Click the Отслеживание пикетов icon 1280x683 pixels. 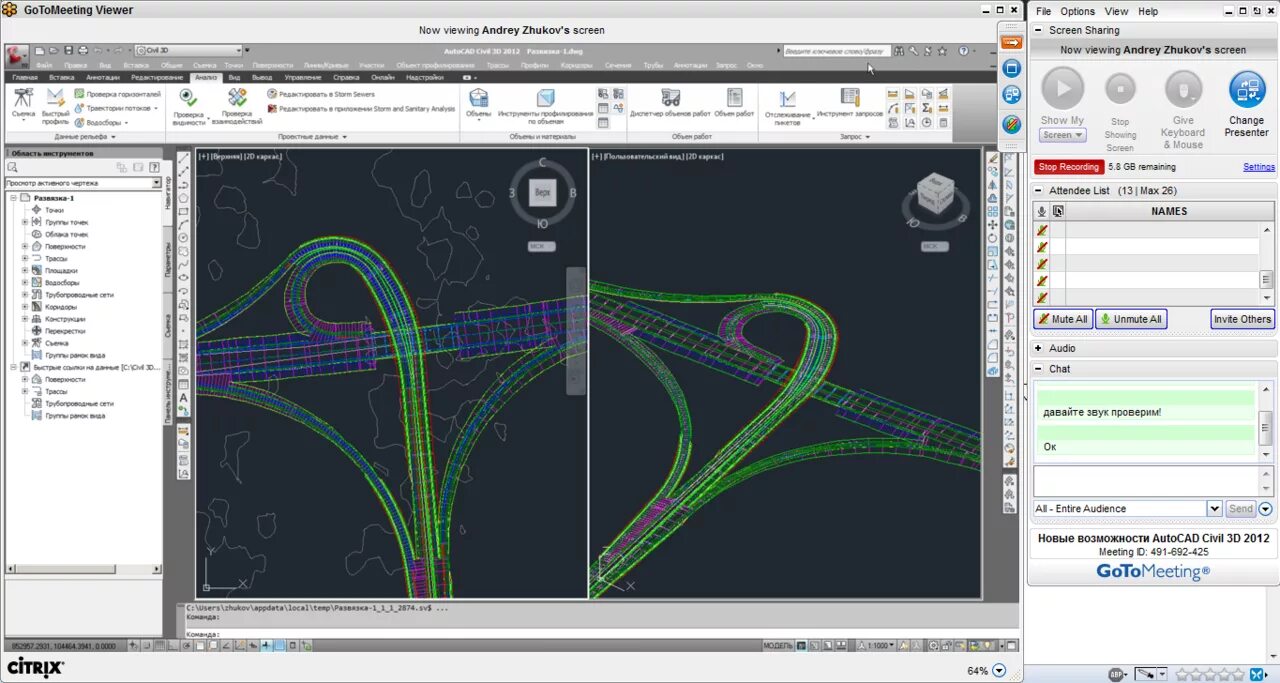coord(788,98)
